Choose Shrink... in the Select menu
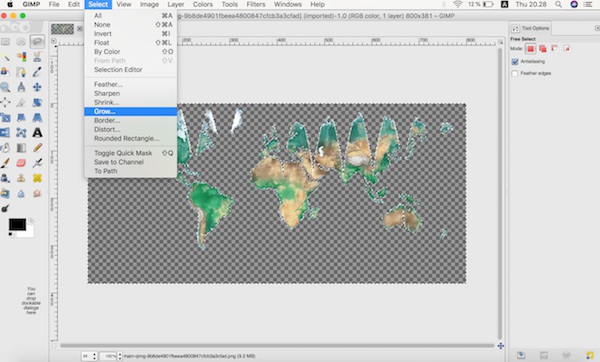This screenshot has height=362, width=600. pyautogui.click(x=130, y=102)
